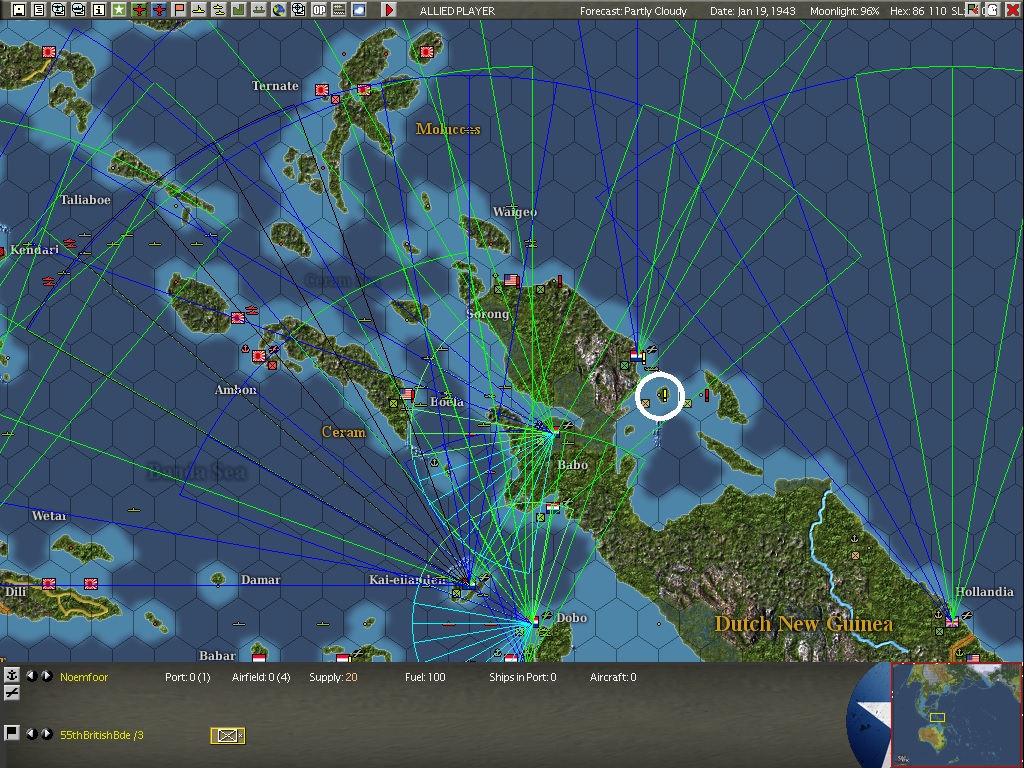Click the Wetar island label
The image size is (1024, 768).
click(x=49, y=516)
